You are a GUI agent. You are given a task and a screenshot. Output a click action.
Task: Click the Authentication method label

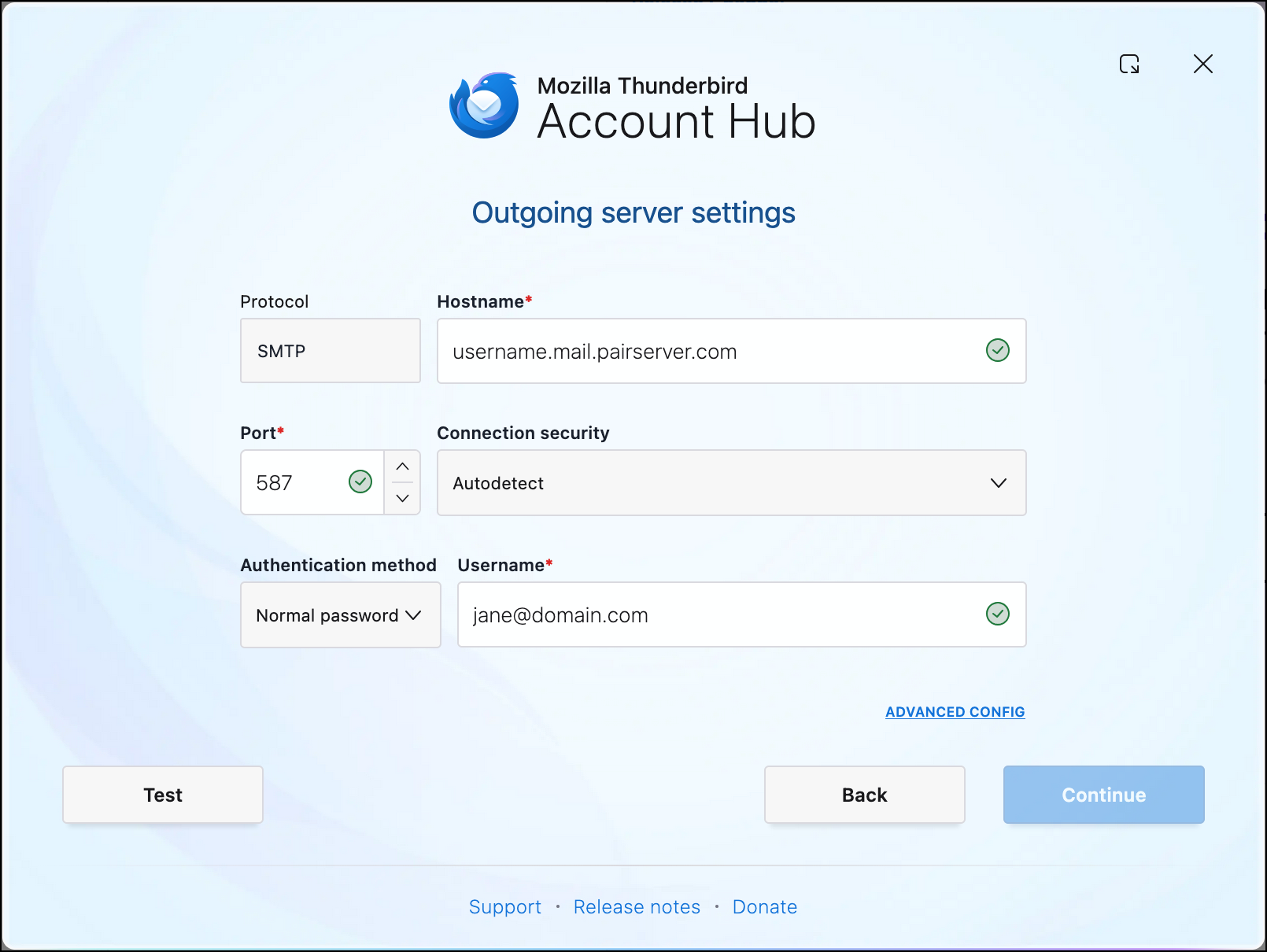coord(338,565)
